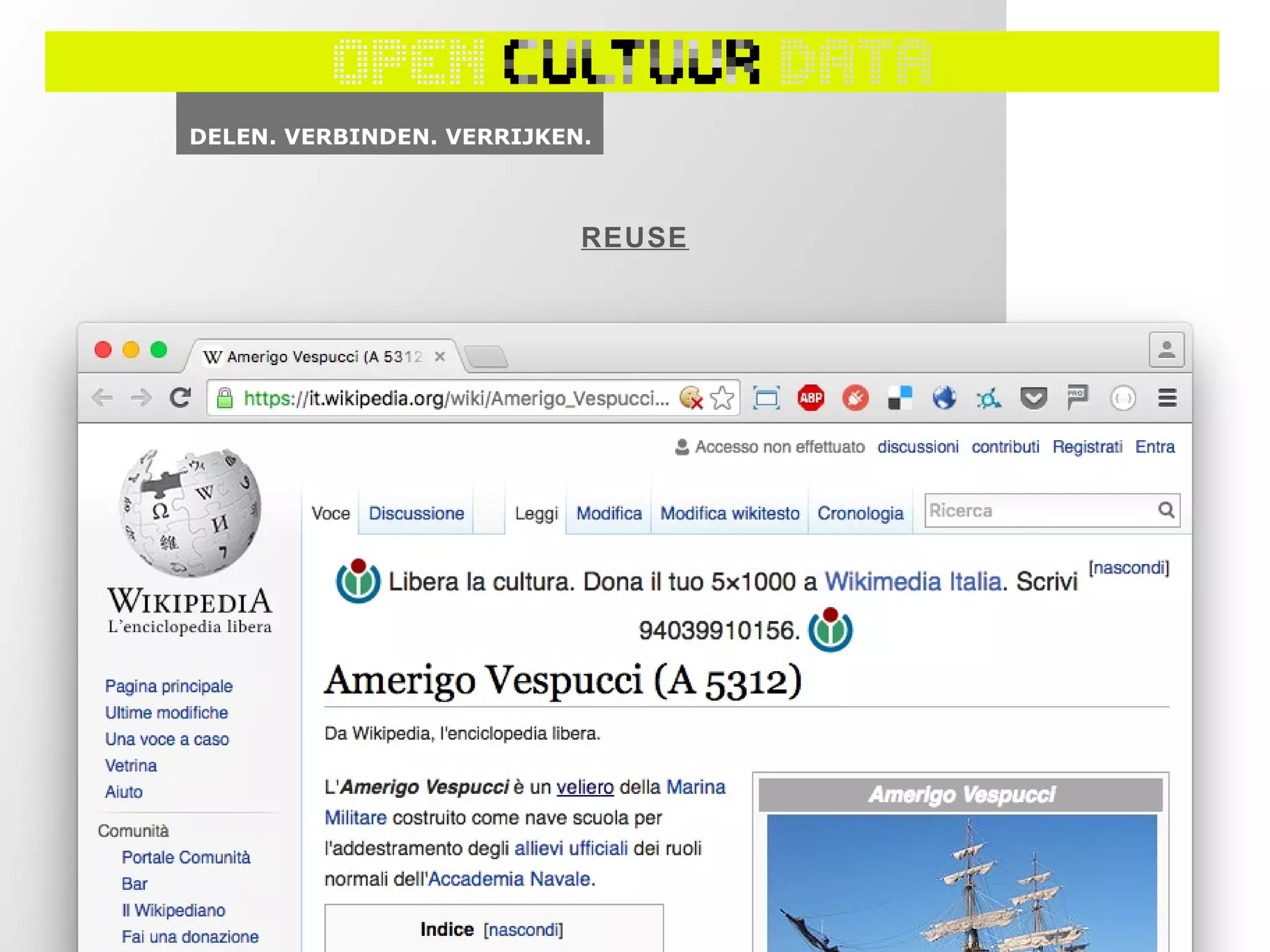Screen dimensions: 1270x952
Task: Click the Wikimedia Italia link
Action: [x=912, y=582]
